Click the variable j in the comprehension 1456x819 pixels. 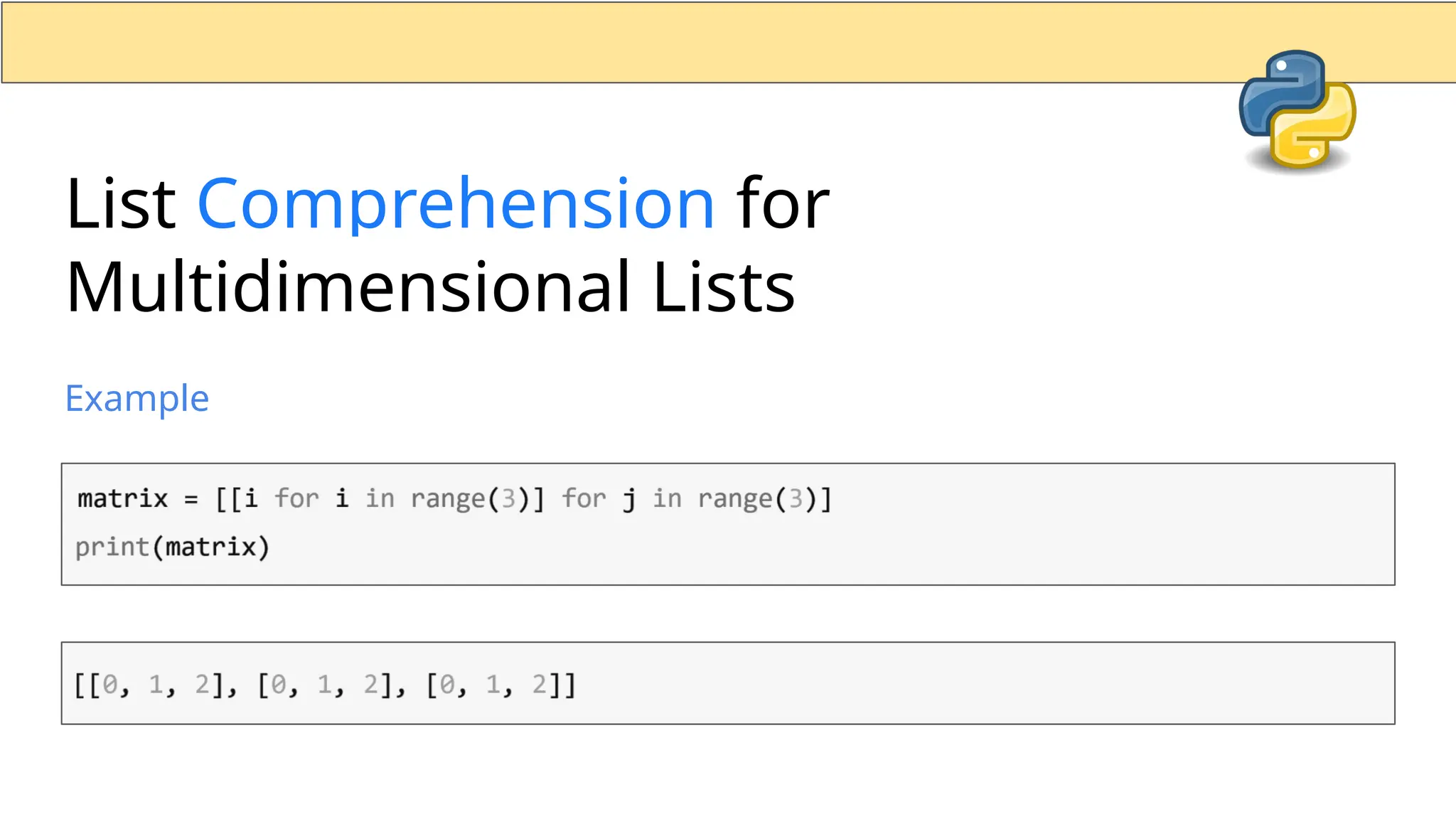click(629, 499)
